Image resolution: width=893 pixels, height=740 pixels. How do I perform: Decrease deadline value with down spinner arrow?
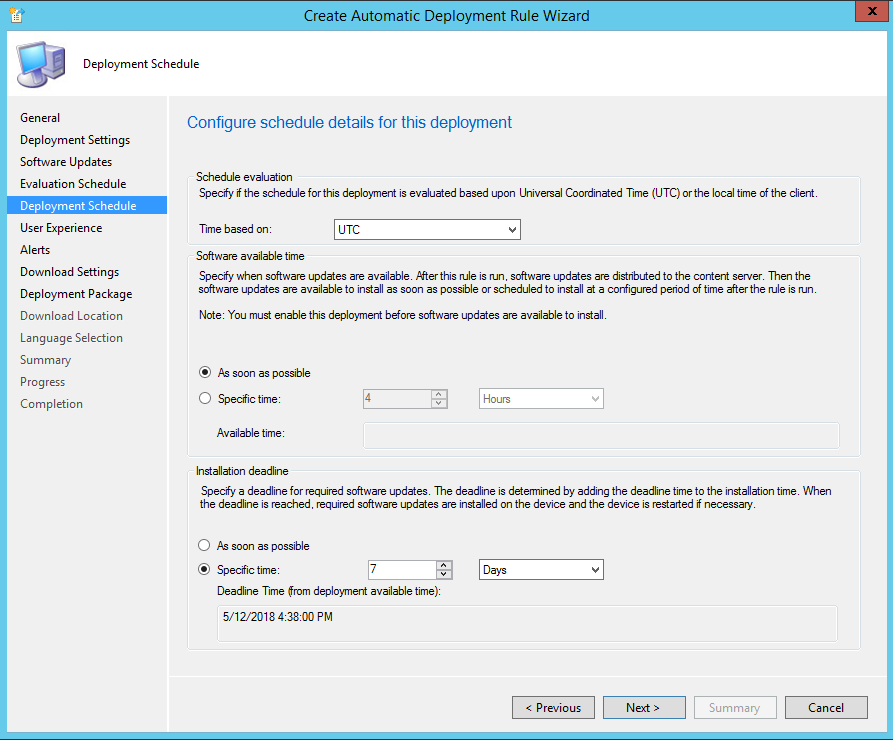coord(444,575)
